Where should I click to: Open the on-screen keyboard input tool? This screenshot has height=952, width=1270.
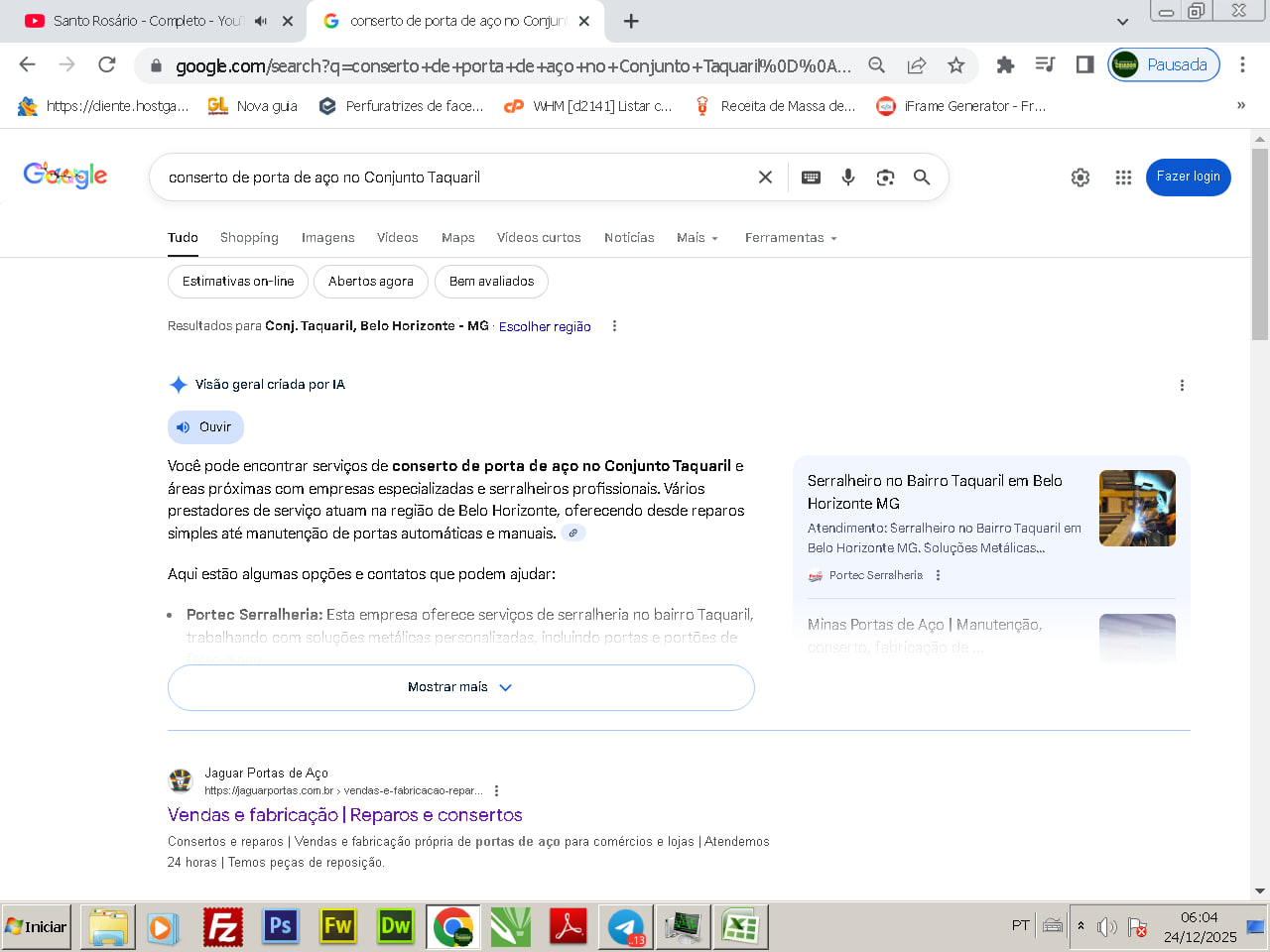coord(811,178)
